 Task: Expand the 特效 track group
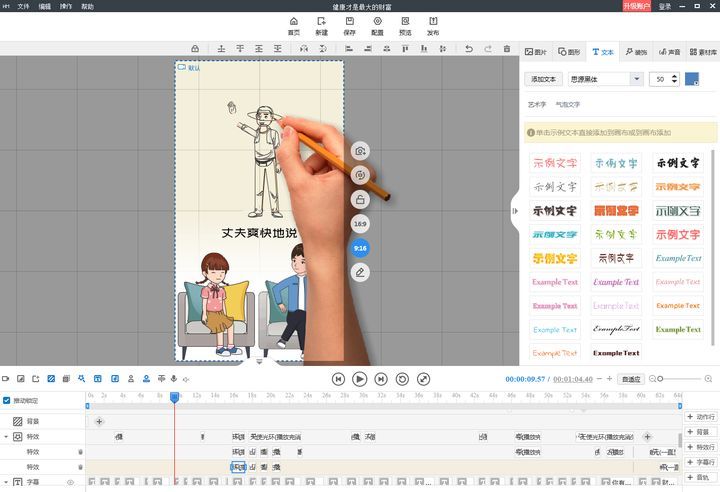(6, 437)
